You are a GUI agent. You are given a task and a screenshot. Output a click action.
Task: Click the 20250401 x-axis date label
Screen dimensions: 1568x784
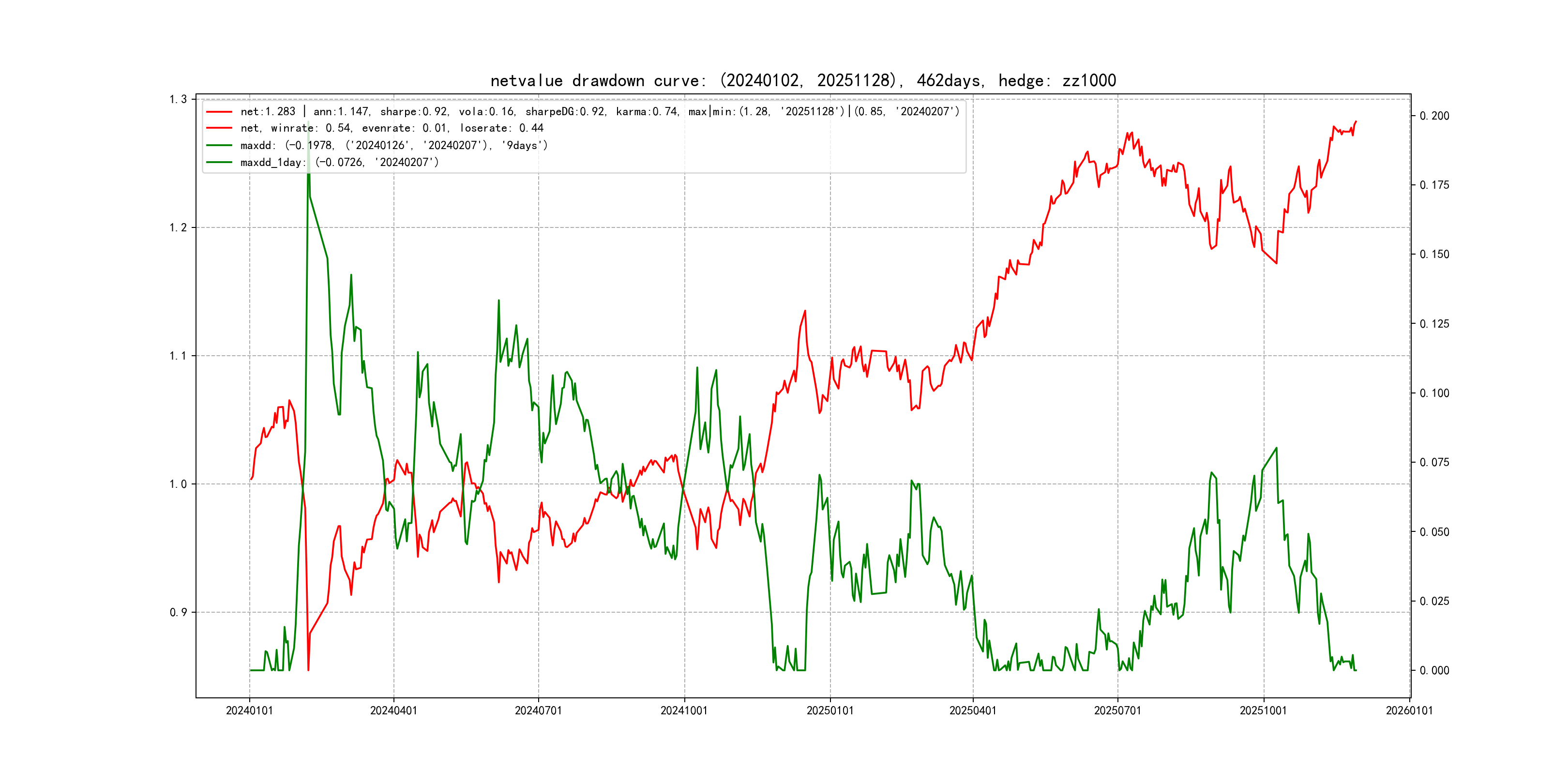coord(973,711)
